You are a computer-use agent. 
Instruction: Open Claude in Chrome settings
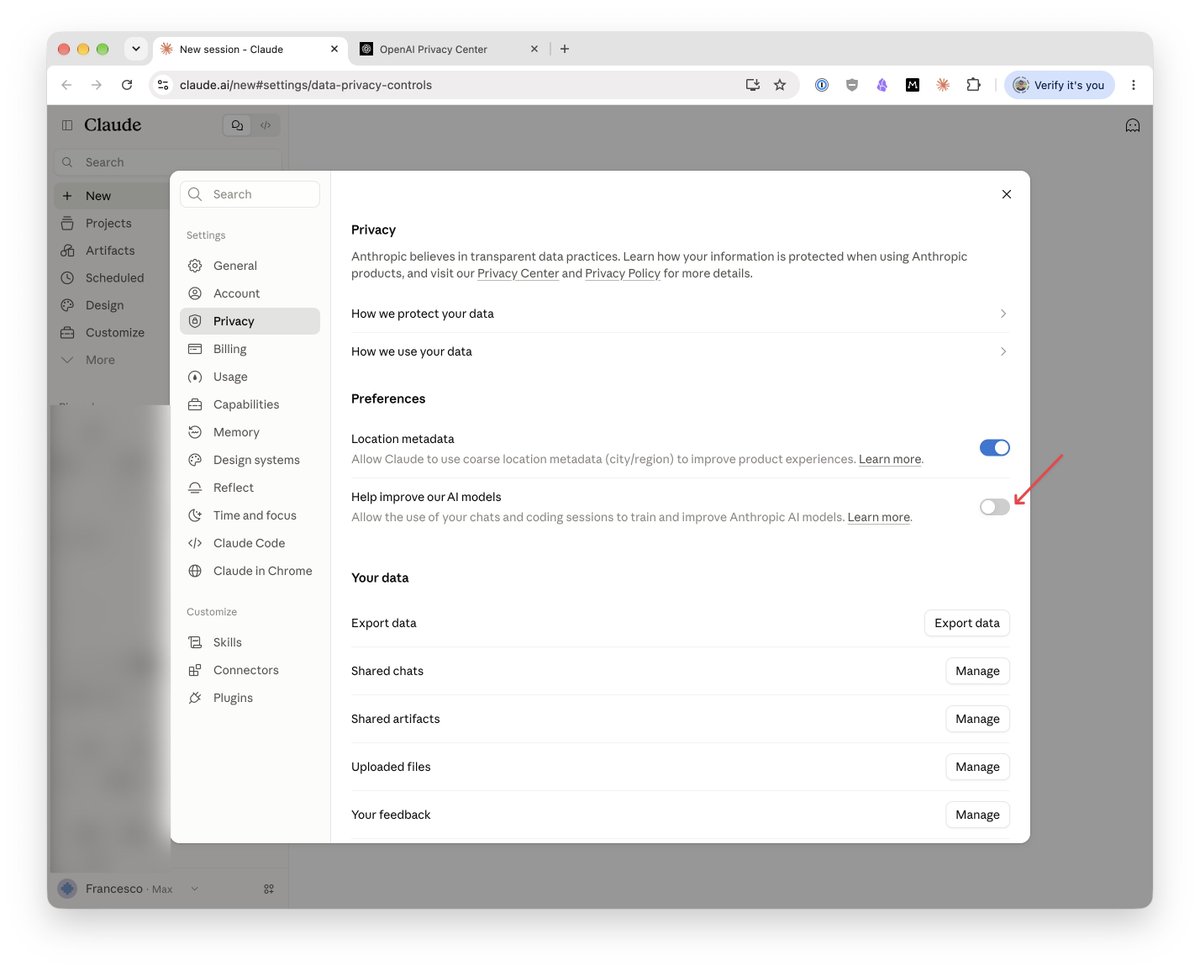click(250, 571)
